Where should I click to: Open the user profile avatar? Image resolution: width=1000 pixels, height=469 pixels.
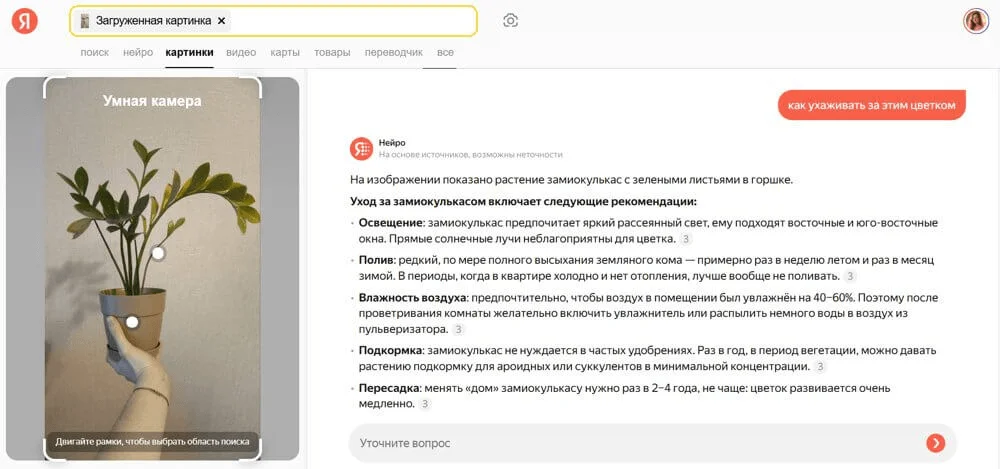[x=975, y=21]
